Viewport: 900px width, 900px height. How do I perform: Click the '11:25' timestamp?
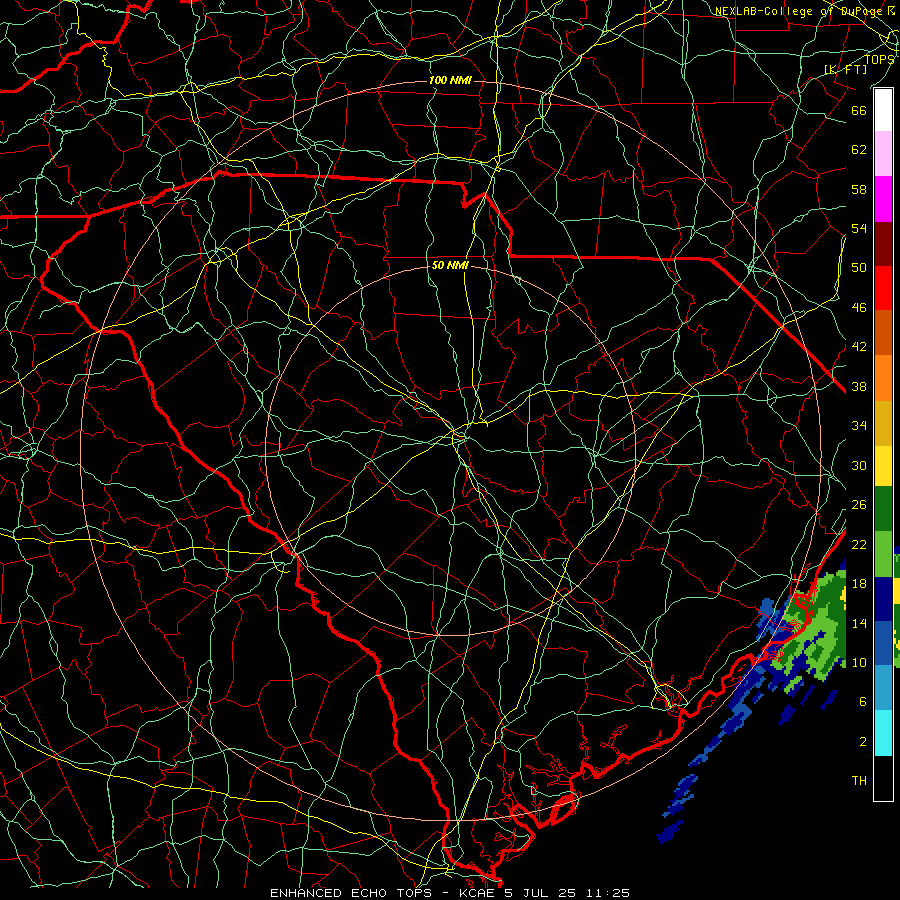pyautogui.click(x=608, y=893)
